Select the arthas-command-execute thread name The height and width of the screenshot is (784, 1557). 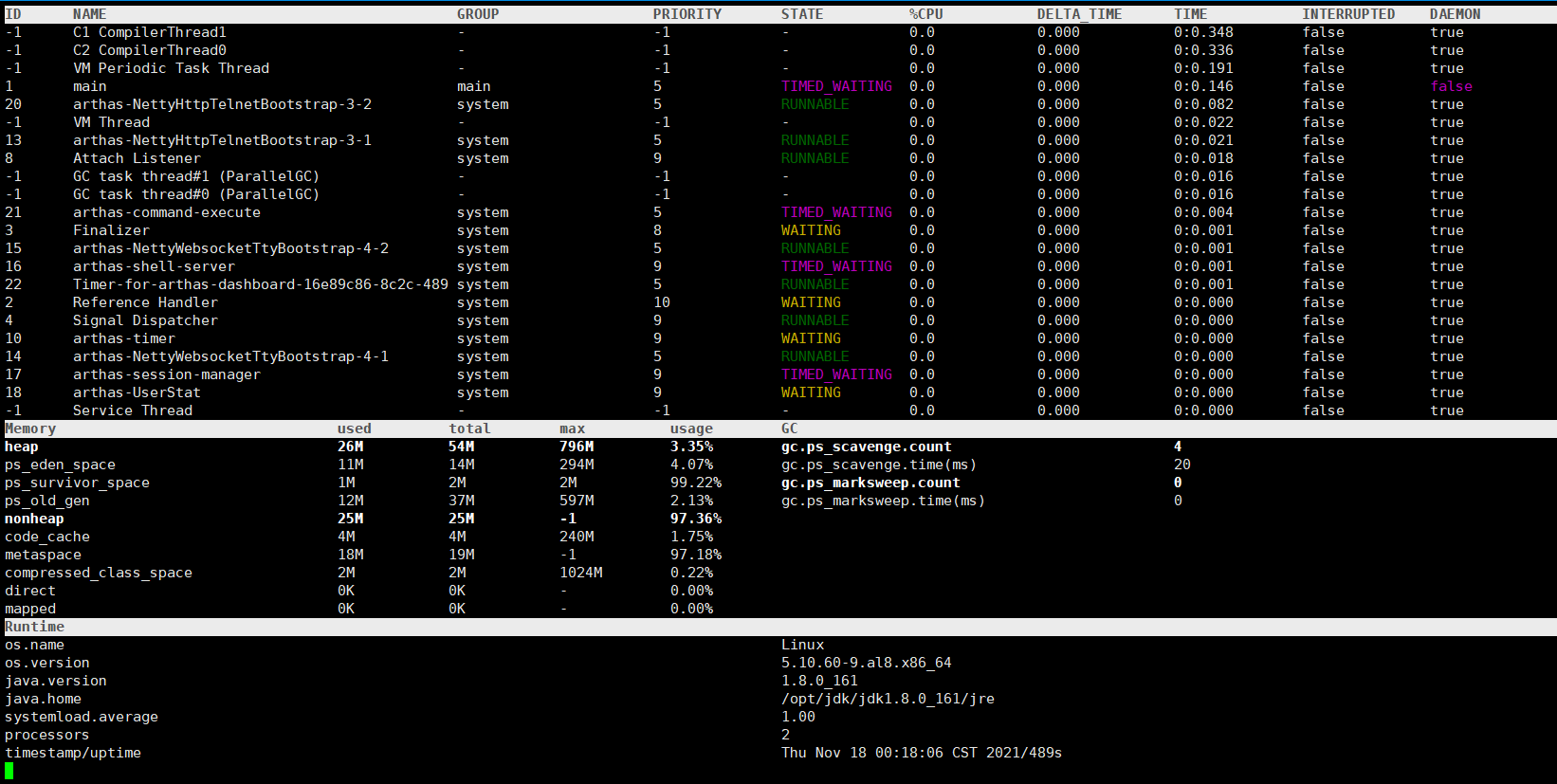tap(167, 212)
